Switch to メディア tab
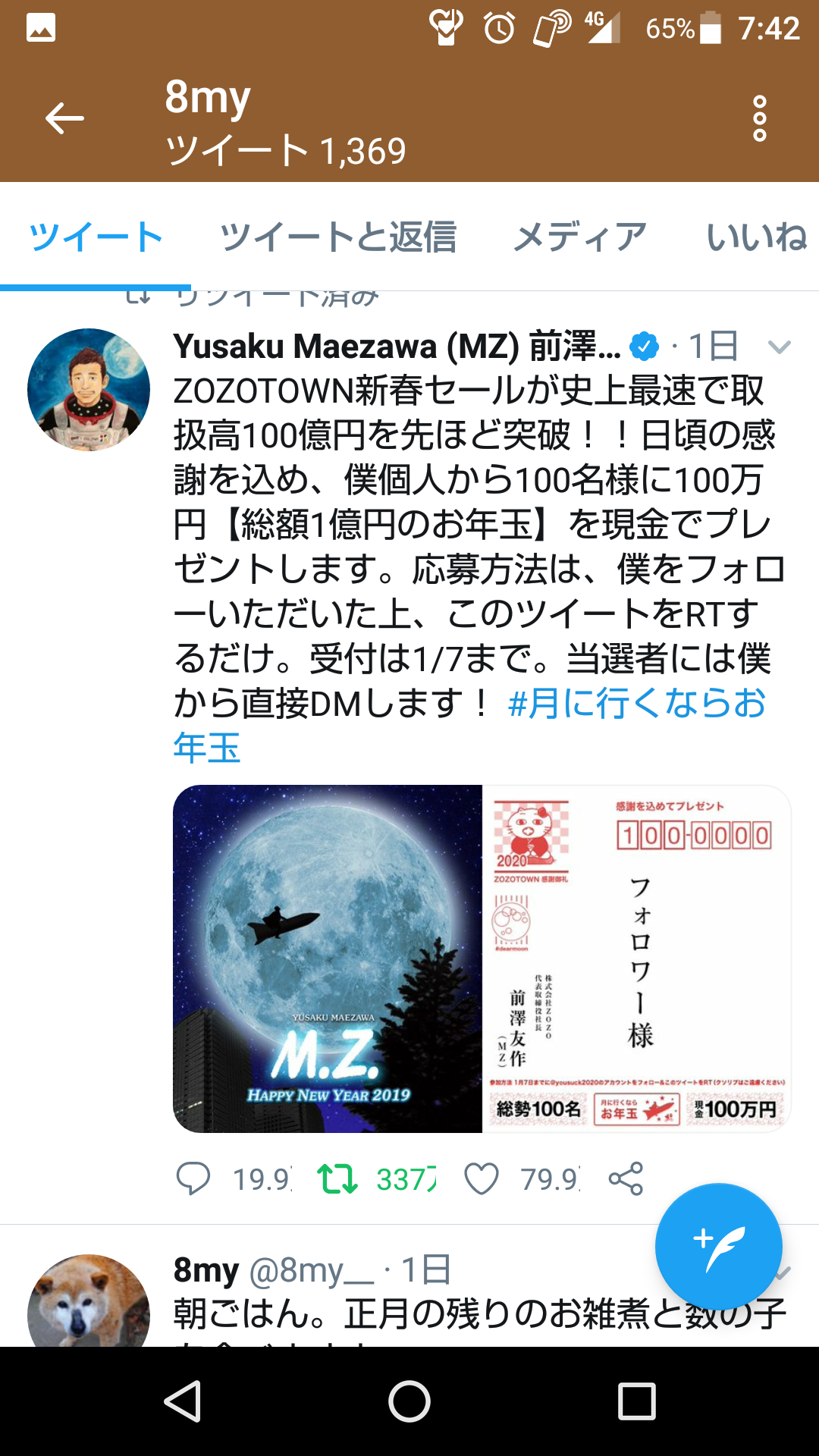Screen dimensions: 819x1456 click(x=580, y=237)
